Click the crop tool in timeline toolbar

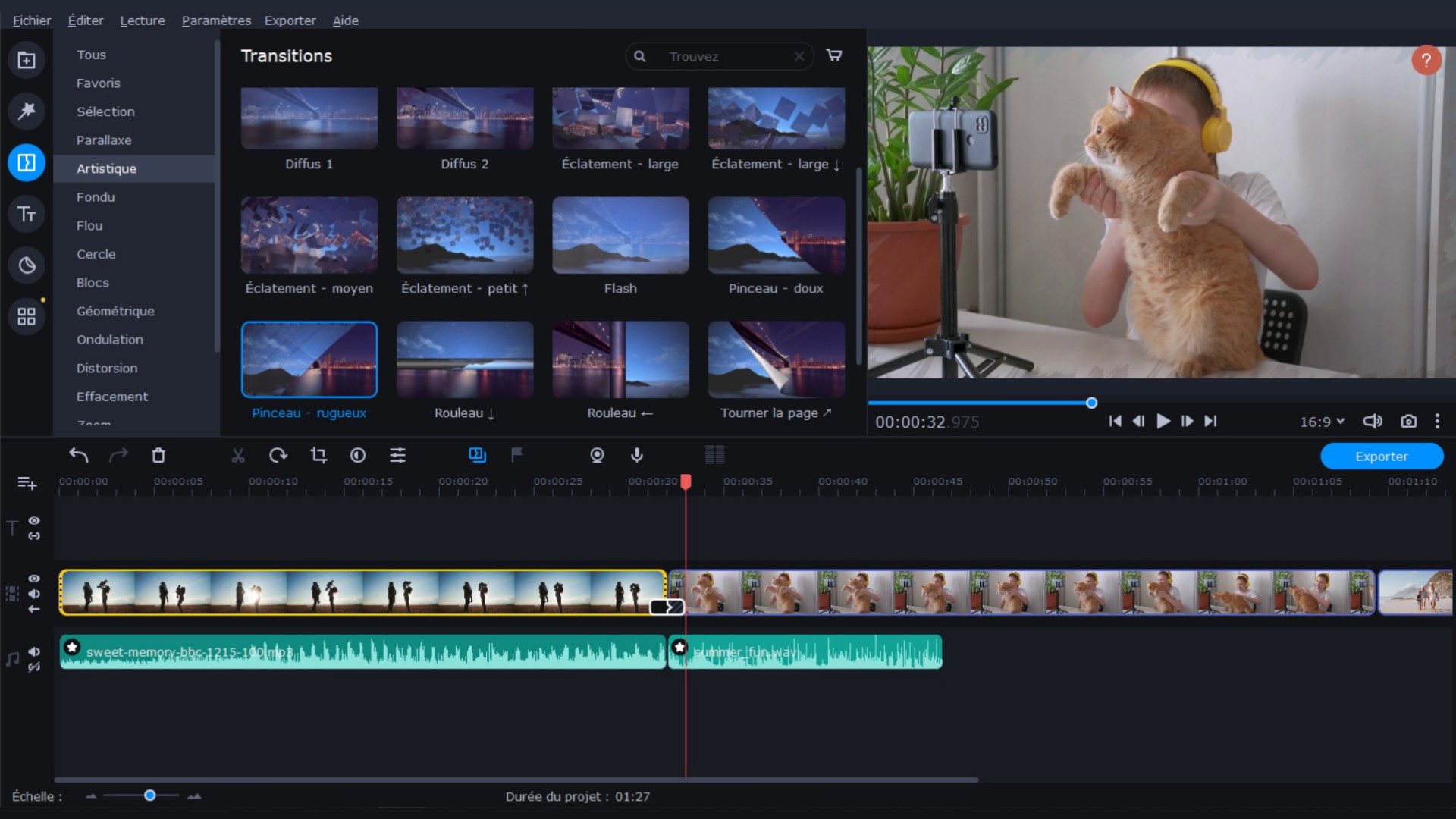318,455
